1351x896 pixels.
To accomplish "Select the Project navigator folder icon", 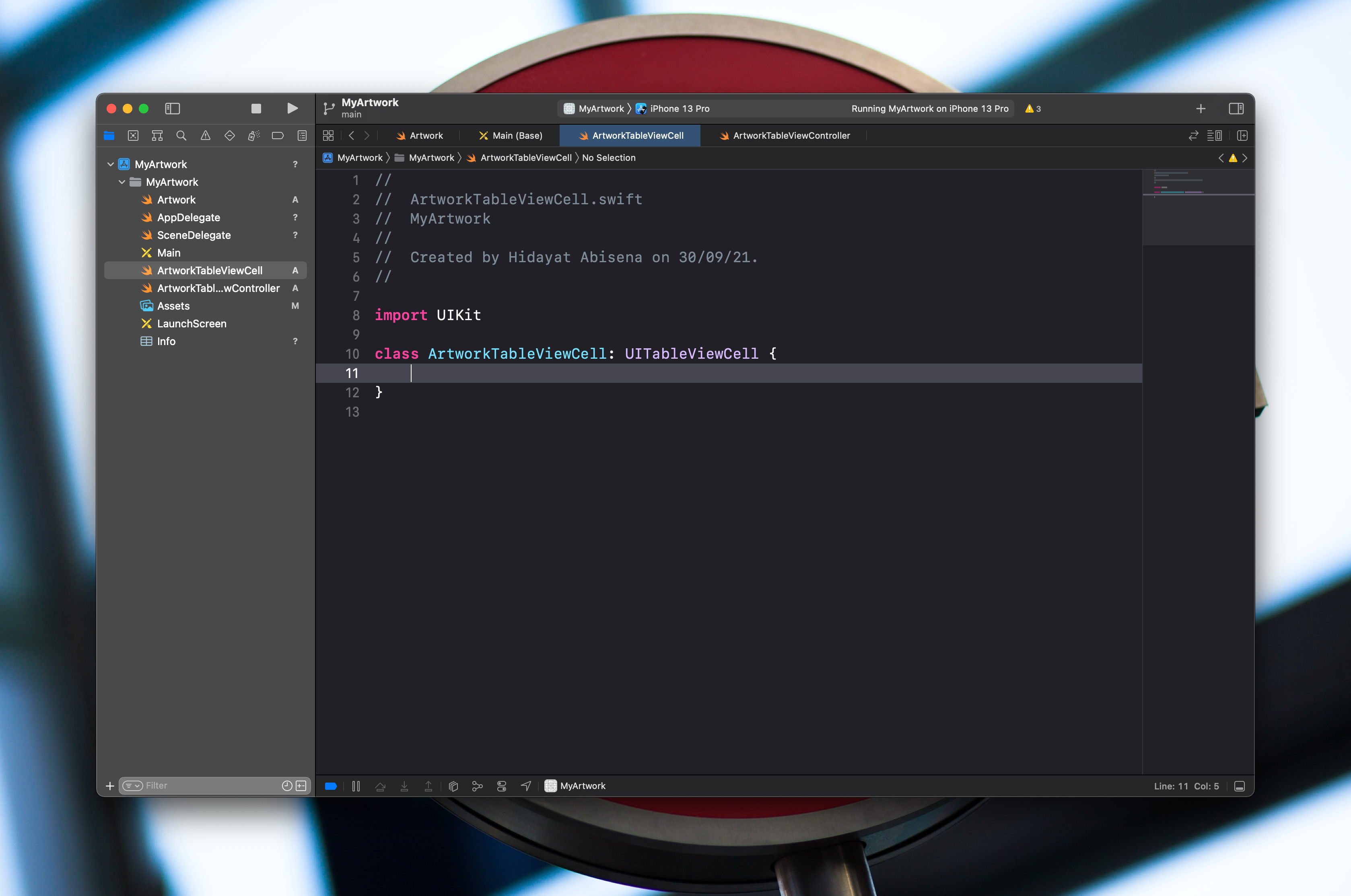I will 109,136.
